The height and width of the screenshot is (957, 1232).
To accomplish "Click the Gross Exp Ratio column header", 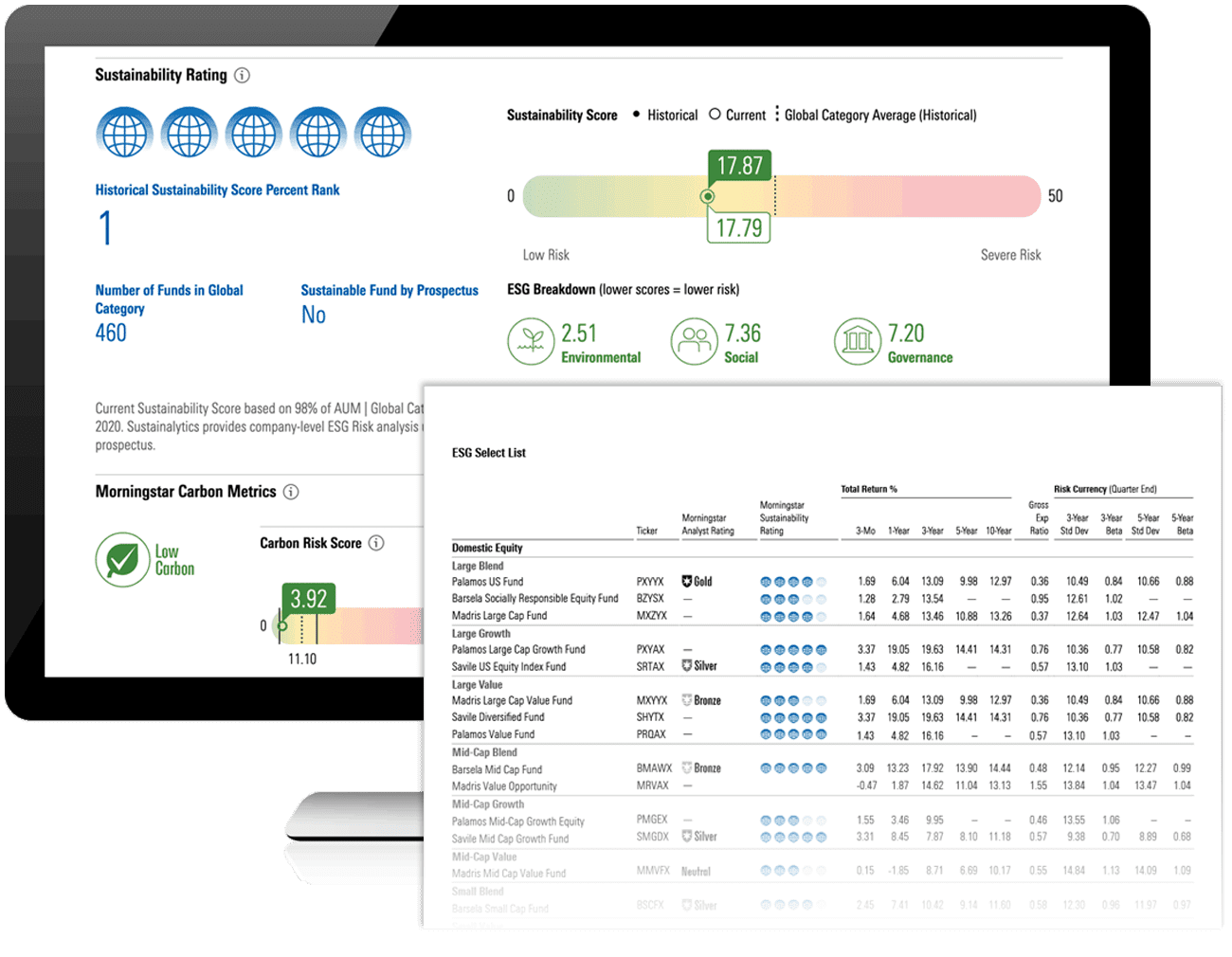I will tap(1040, 517).
